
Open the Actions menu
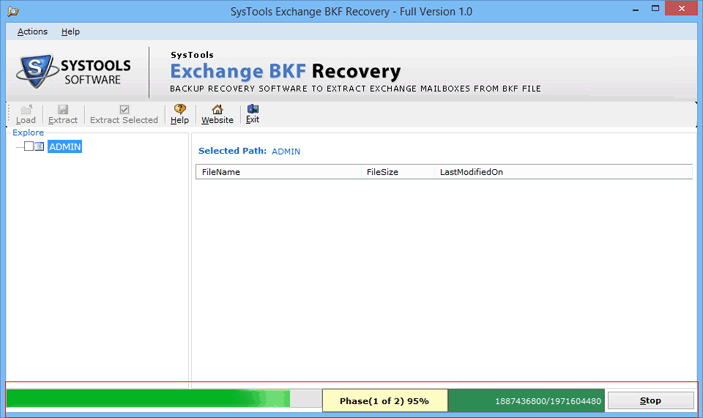pyautogui.click(x=32, y=32)
